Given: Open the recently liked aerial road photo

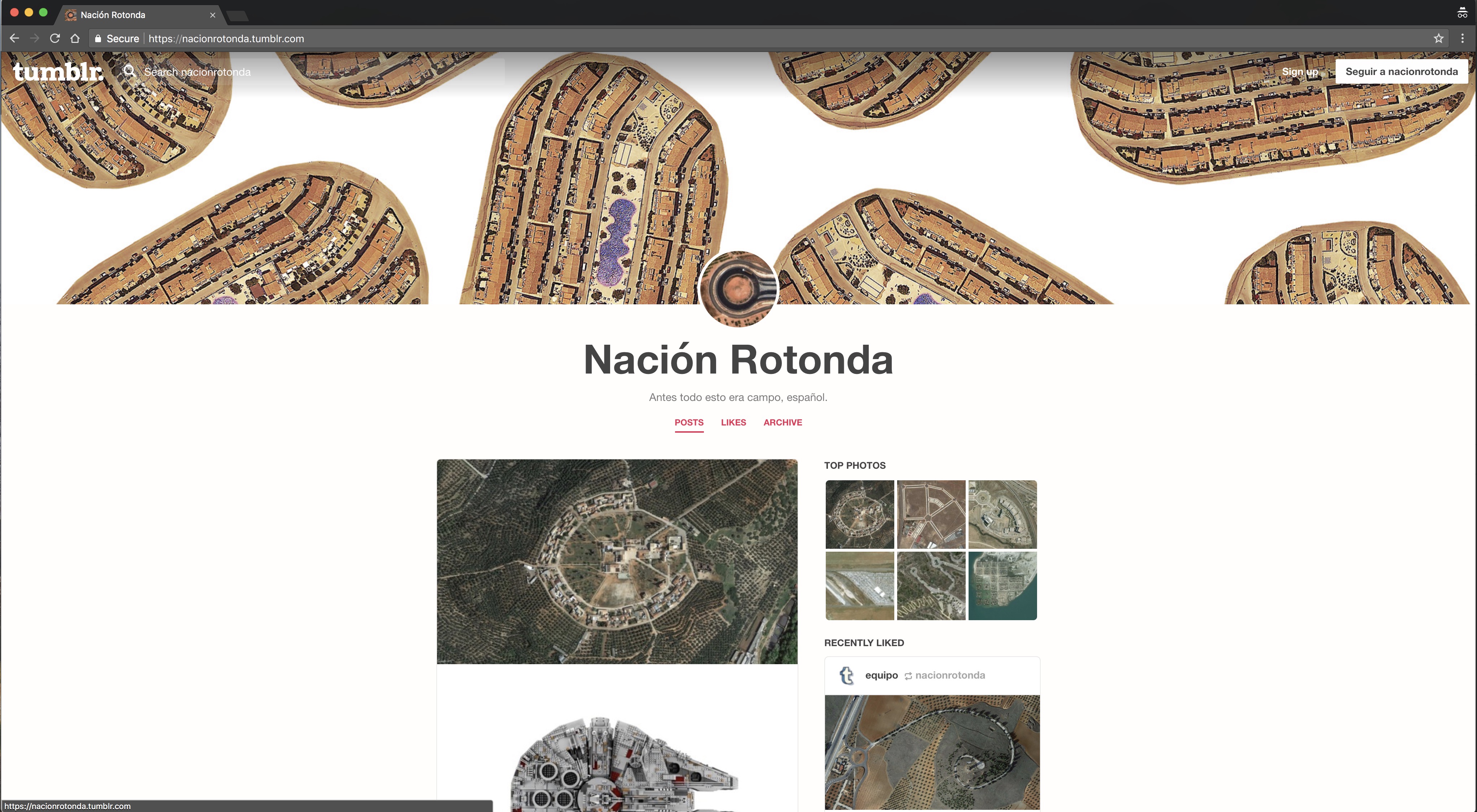Looking at the screenshot, I should click(932, 753).
